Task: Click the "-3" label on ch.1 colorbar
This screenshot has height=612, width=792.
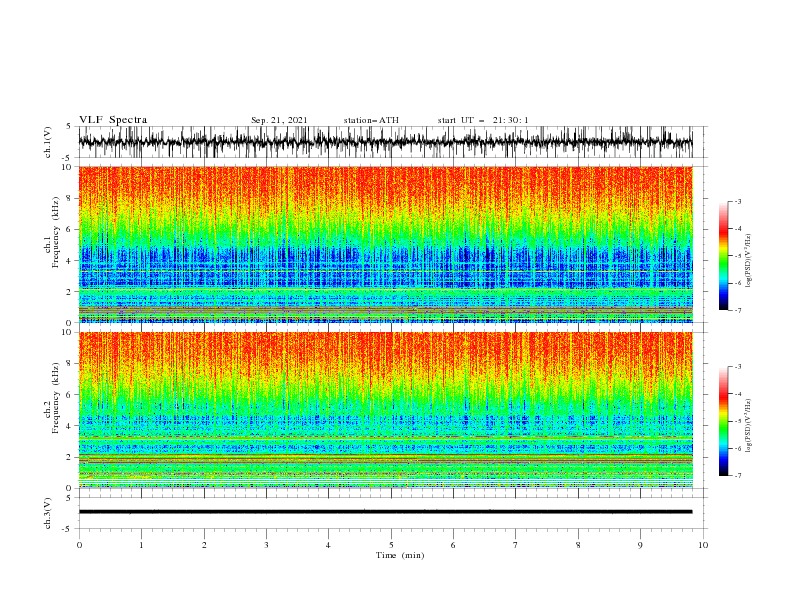Action: tap(737, 201)
